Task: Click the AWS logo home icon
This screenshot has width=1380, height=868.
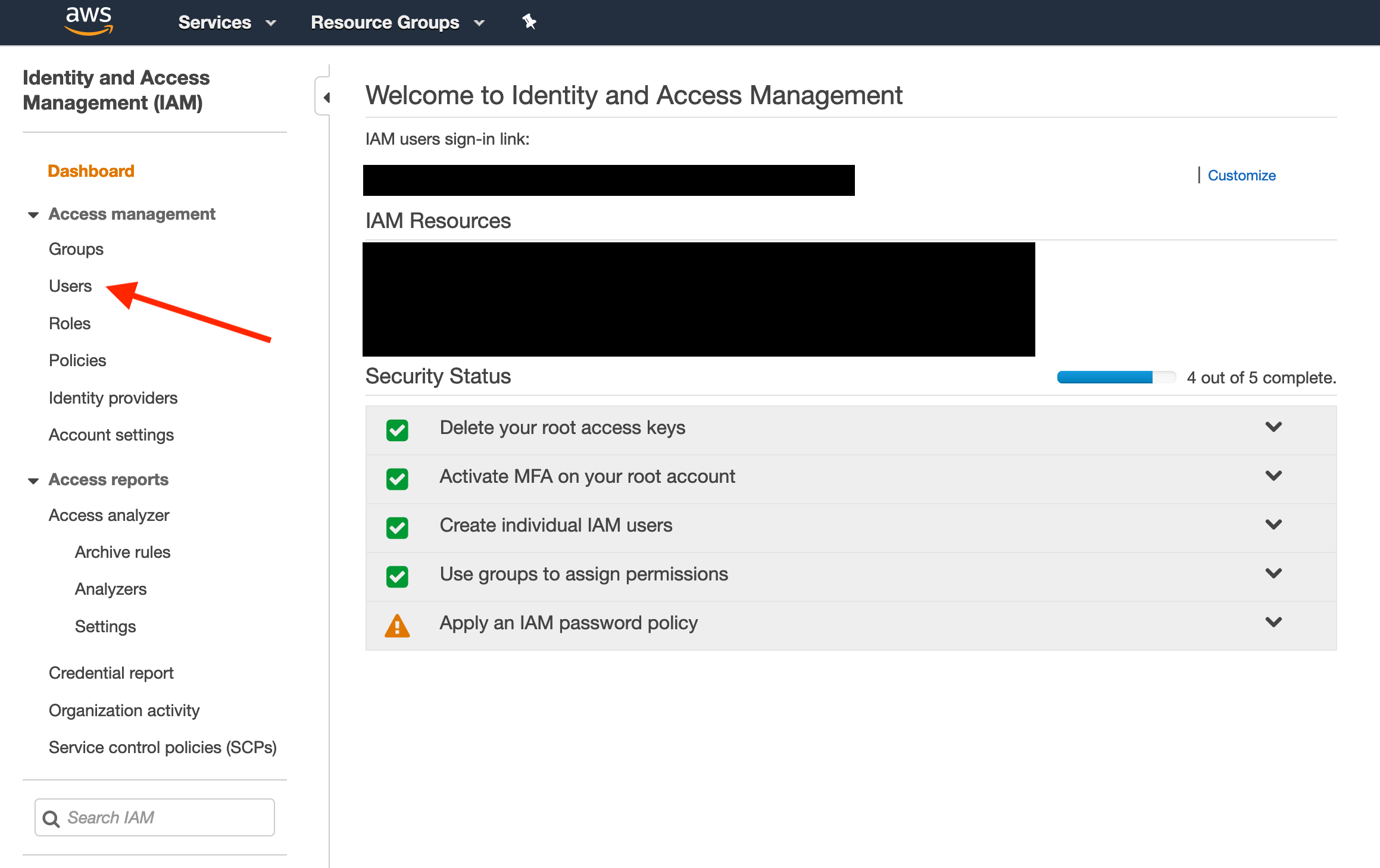Action: pos(88,21)
